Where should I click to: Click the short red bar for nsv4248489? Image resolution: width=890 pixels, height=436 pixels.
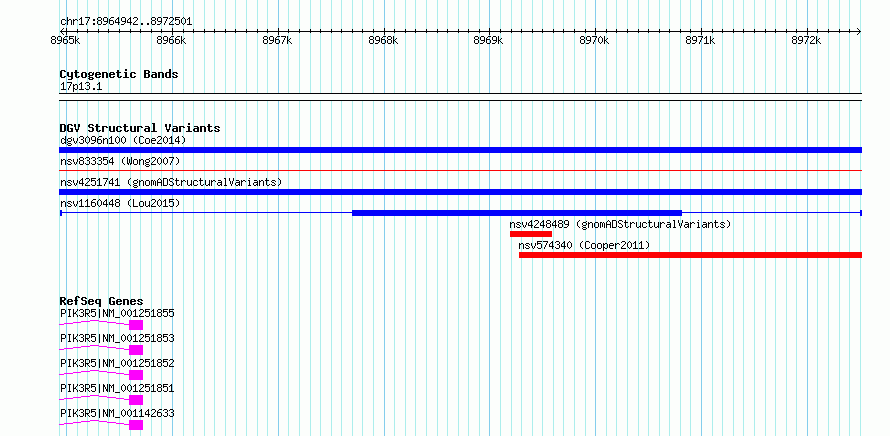click(531, 234)
